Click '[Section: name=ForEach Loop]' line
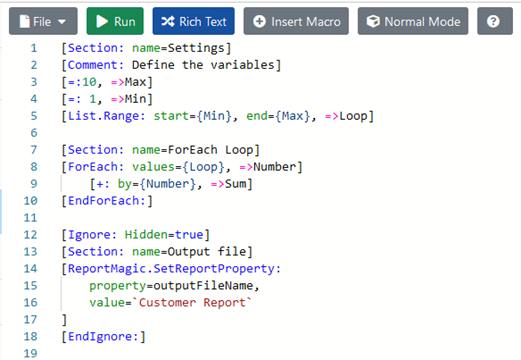Image resolution: width=521 pixels, height=360 pixels. 161,150
